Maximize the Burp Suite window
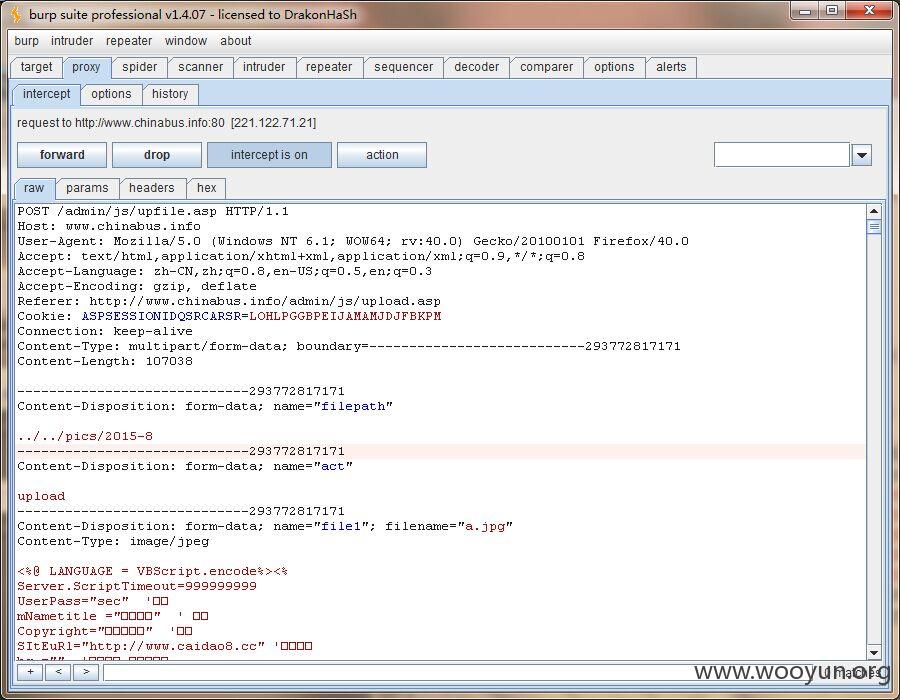900x700 pixels. click(832, 11)
